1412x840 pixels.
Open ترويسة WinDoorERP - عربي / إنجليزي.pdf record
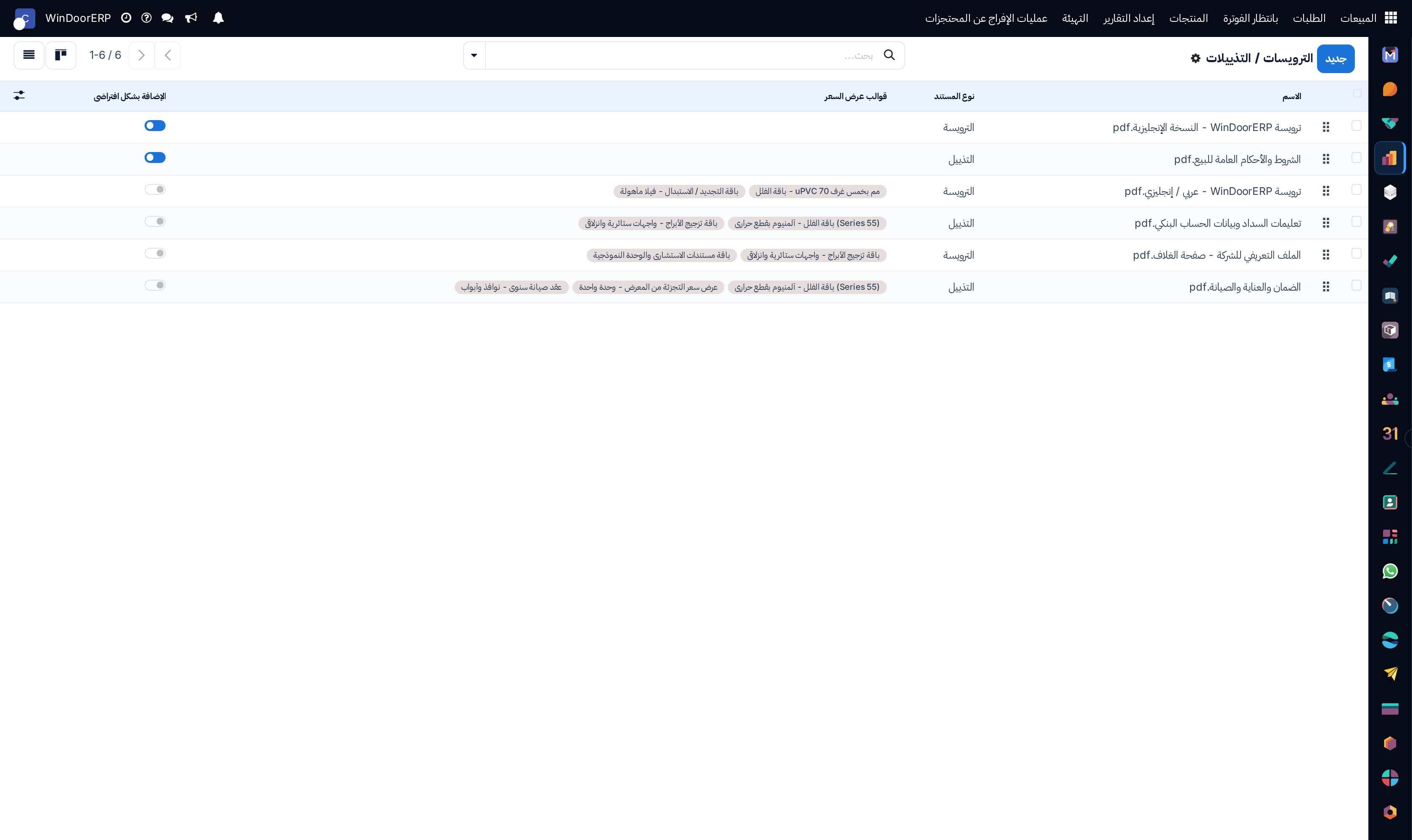click(x=1213, y=192)
